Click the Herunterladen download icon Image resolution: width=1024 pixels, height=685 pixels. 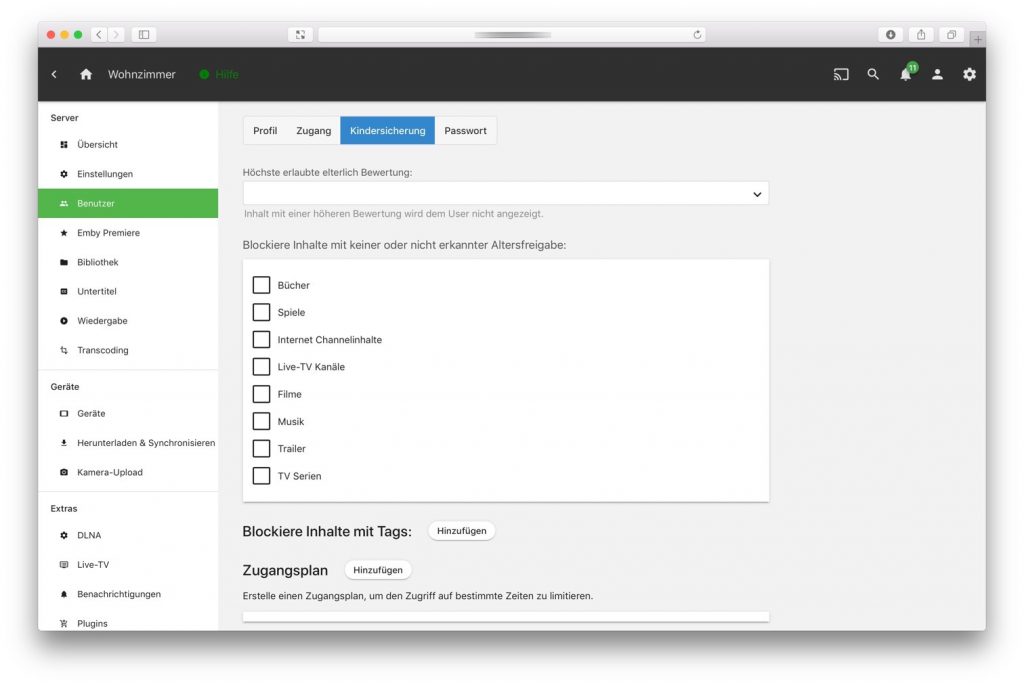click(63, 443)
